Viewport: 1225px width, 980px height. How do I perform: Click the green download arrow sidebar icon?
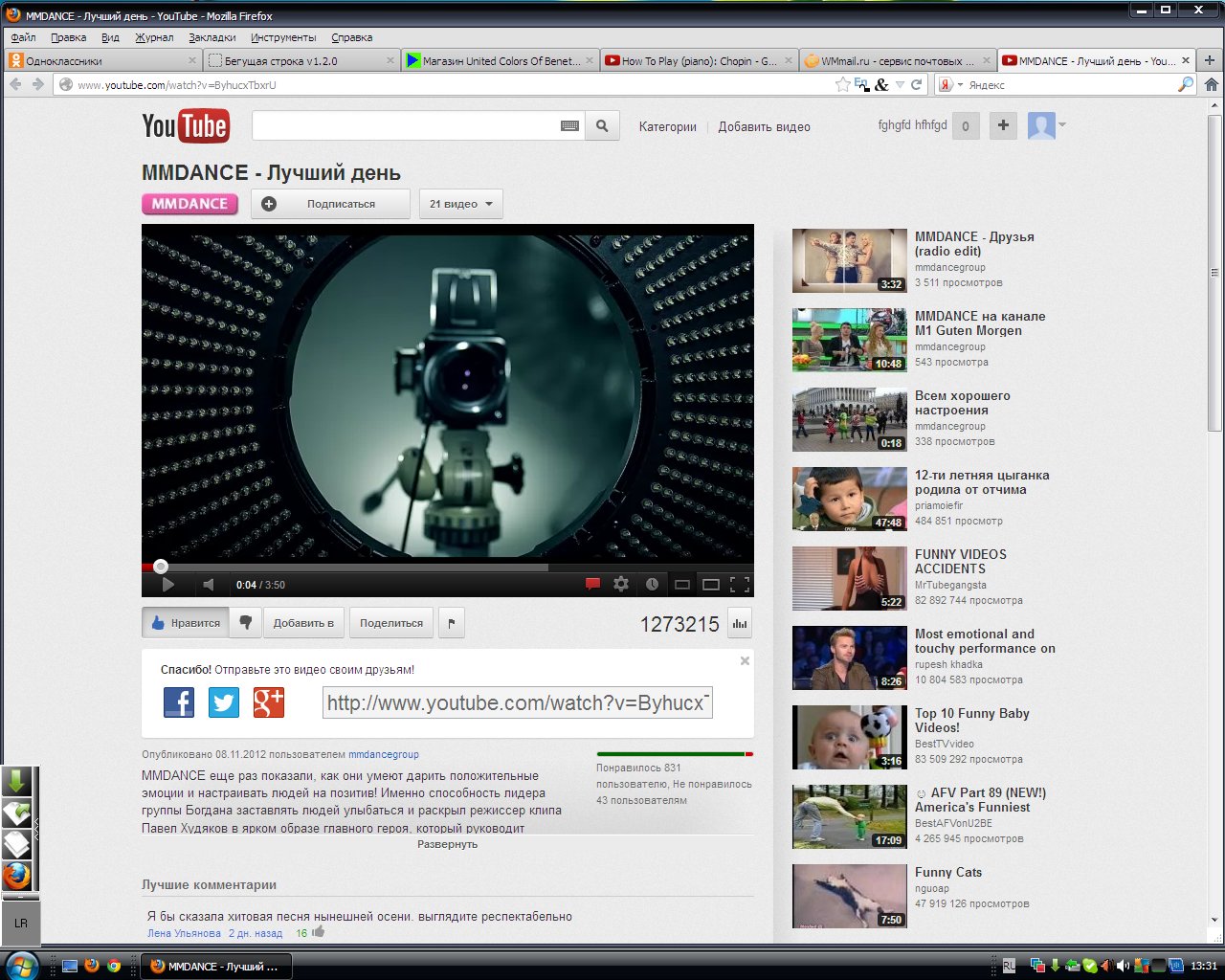point(17,782)
